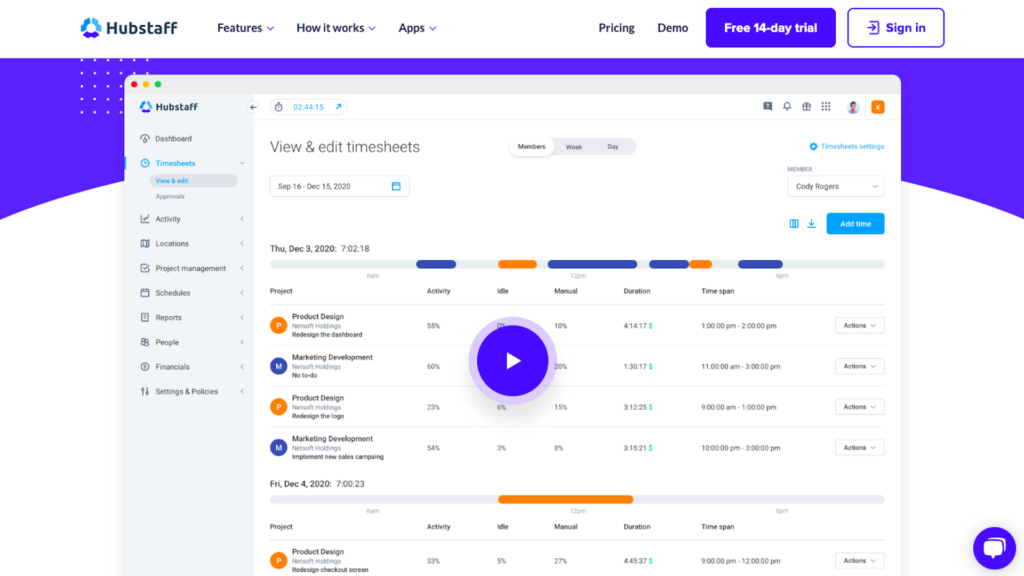
Task: Click the Sep 16 - Dec 15, 2020 date field
Action: [x=340, y=186]
